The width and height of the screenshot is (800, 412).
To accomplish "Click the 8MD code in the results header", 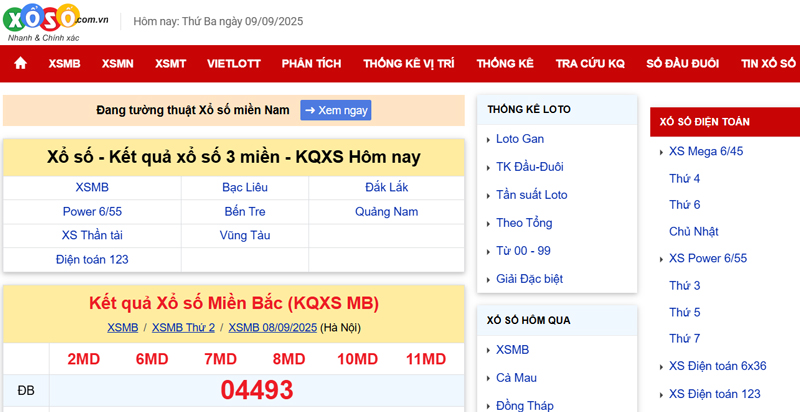I will click(289, 359).
